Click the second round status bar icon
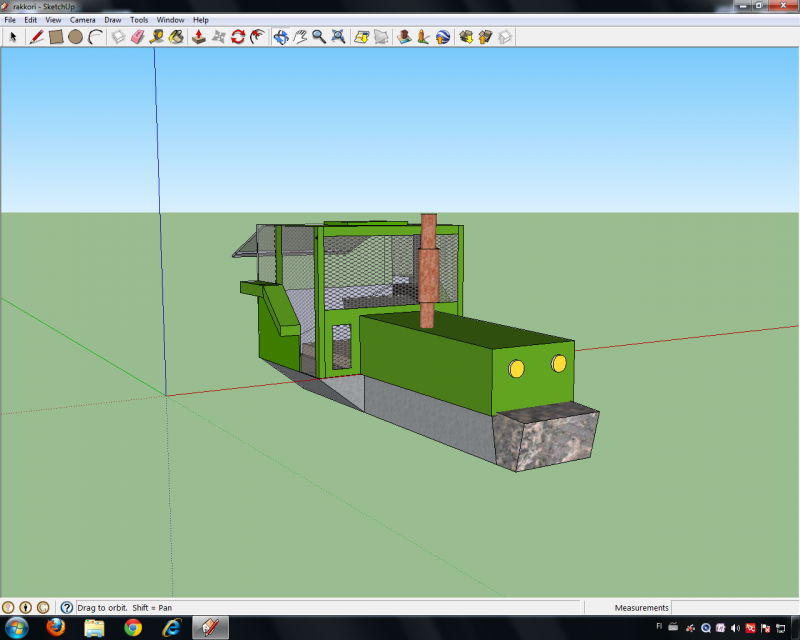 point(26,607)
